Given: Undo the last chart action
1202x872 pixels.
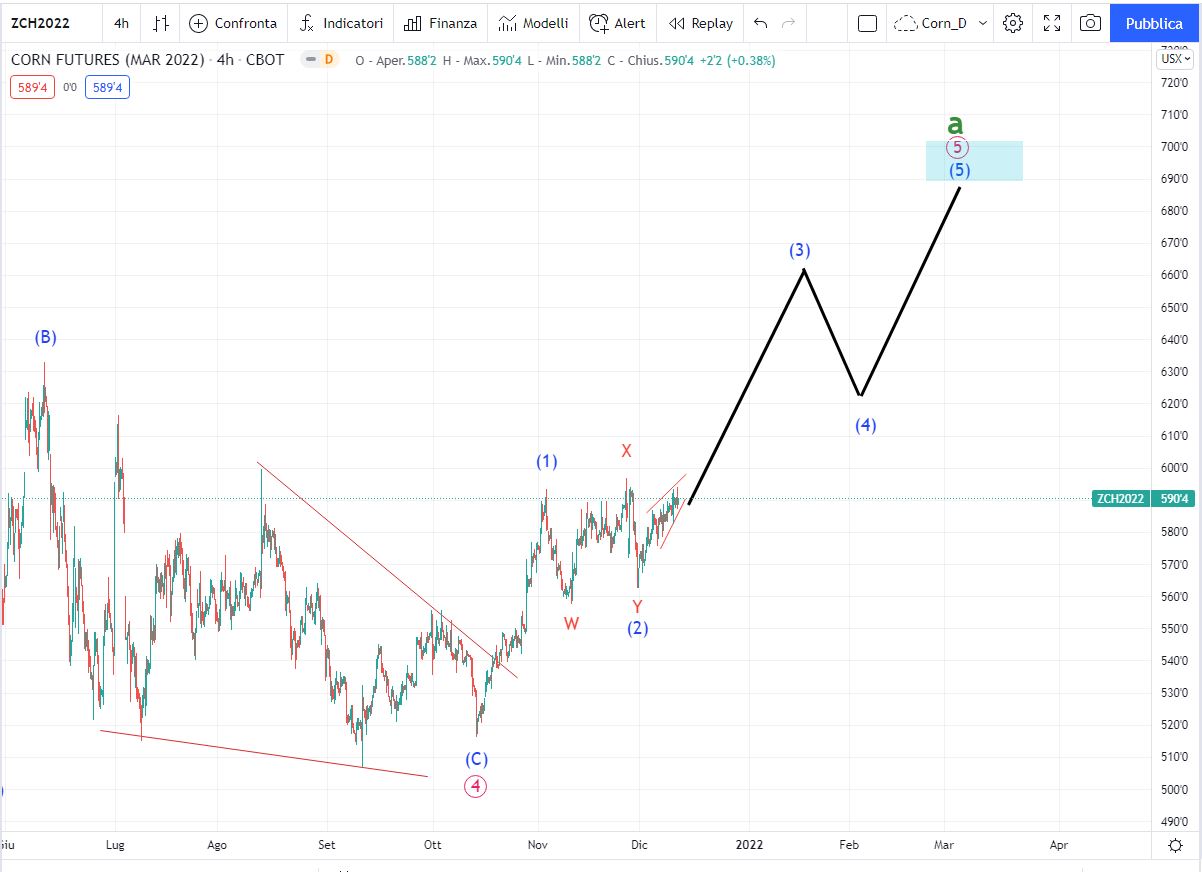Looking at the screenshot, I should pos(761,23).
